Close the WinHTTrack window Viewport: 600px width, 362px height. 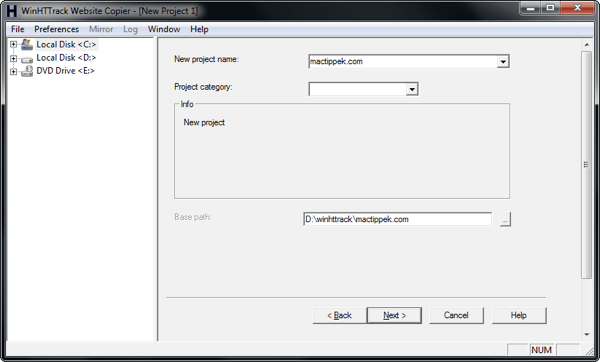578,8
